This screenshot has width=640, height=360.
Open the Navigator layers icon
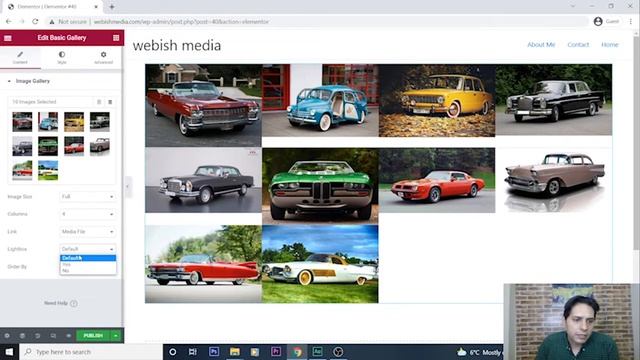click(22, 336)
